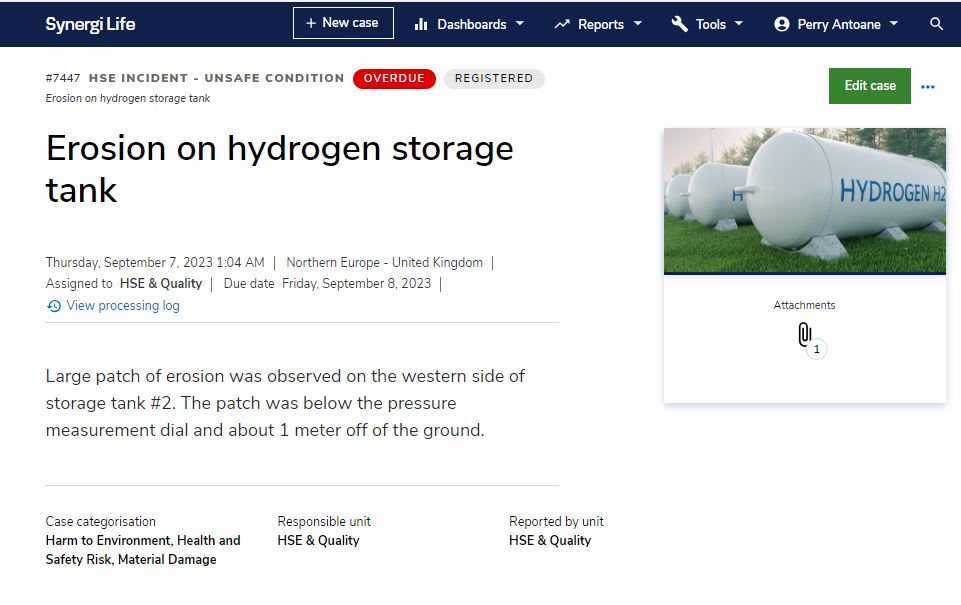This screenshot has height=605, width=961.
Task: Expand the Dashboards dropdown arrow
Action: [x=520, y=23]
